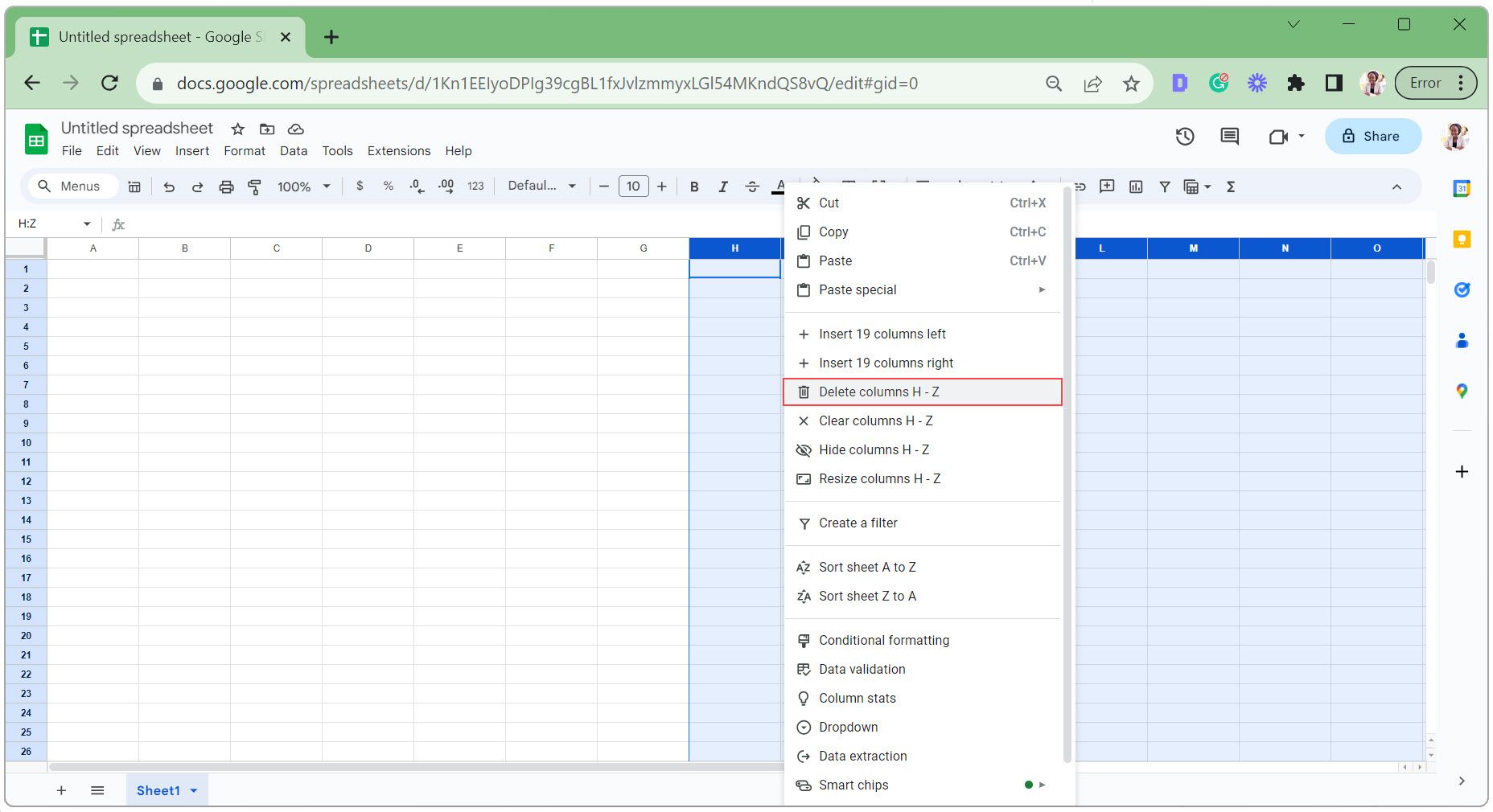Select Hide columns H - Z
This screenshot has width=1493, height=812.
pyautogui.click(x=874, y=450)
